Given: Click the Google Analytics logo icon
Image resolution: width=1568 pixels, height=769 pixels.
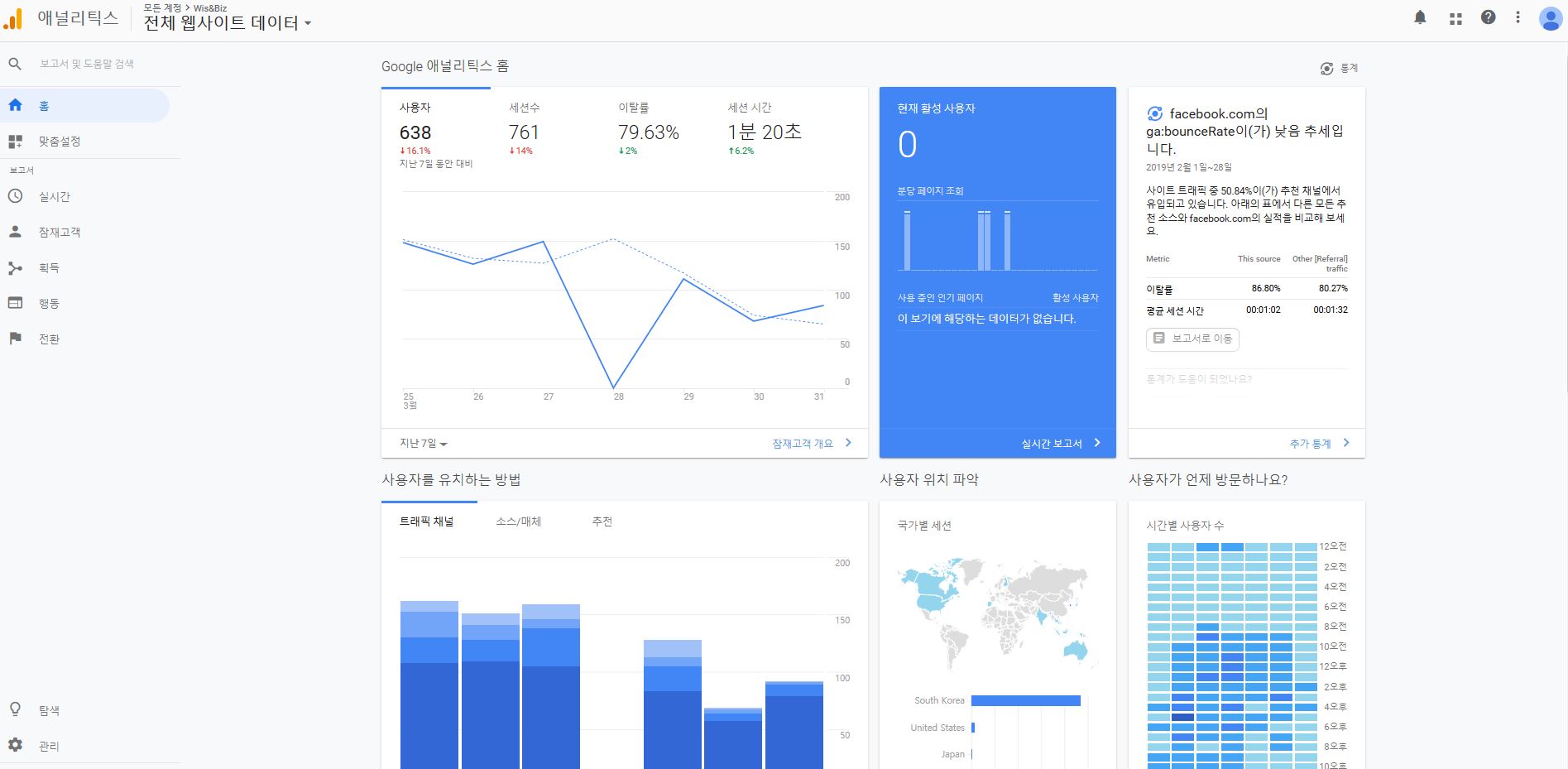Looking at the screenshot, I should click(x=14, y=19).
